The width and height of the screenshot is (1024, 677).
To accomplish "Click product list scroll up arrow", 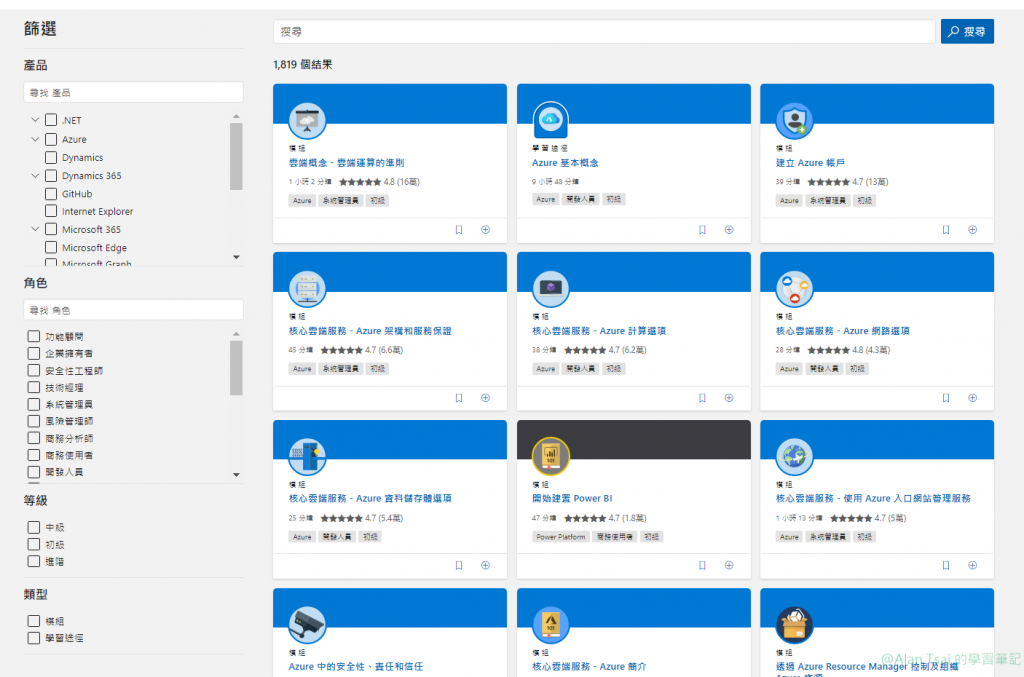I will [x=236, y=116].
